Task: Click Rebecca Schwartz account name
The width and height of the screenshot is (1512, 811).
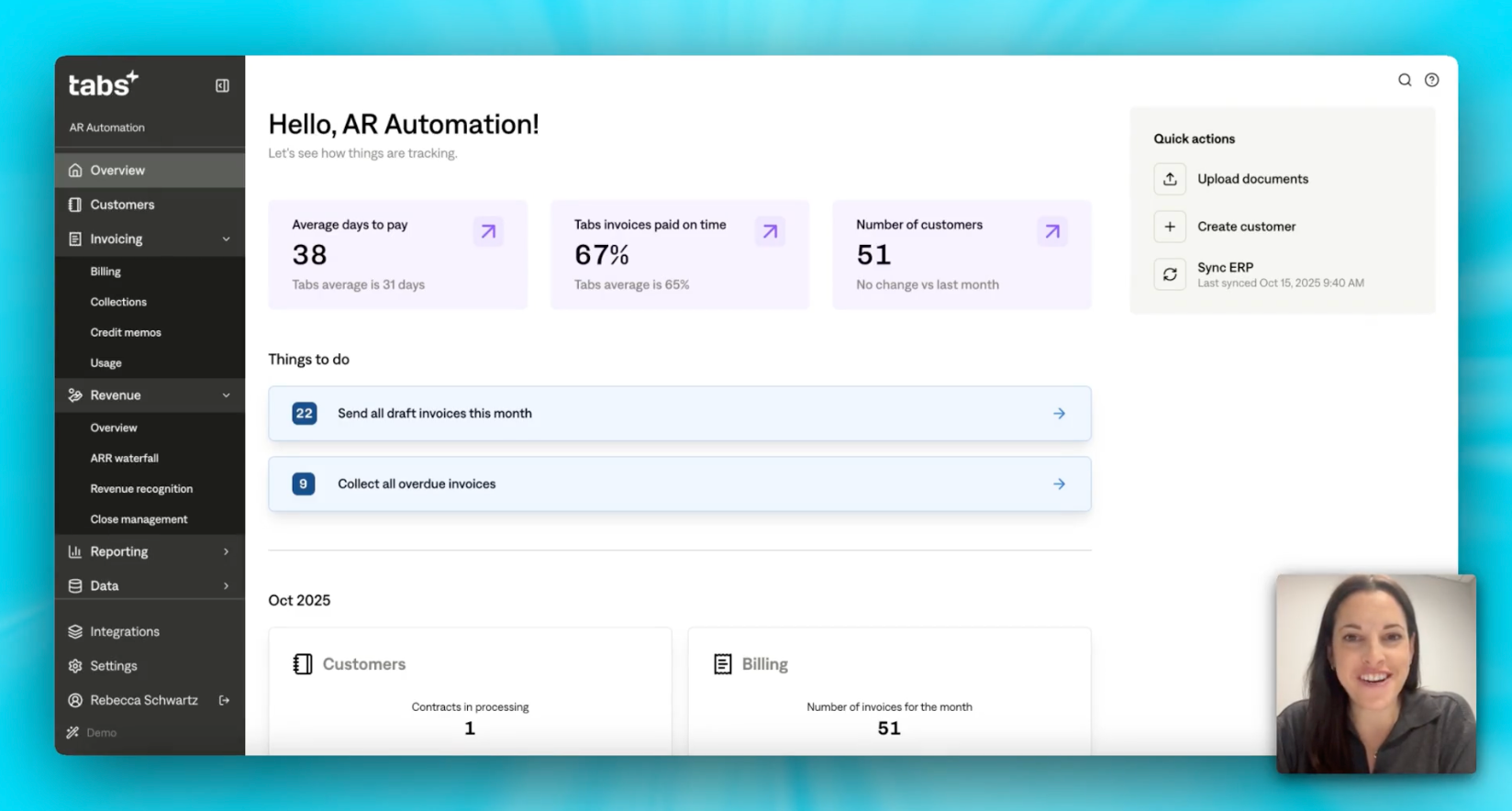Action: [144, 700]
